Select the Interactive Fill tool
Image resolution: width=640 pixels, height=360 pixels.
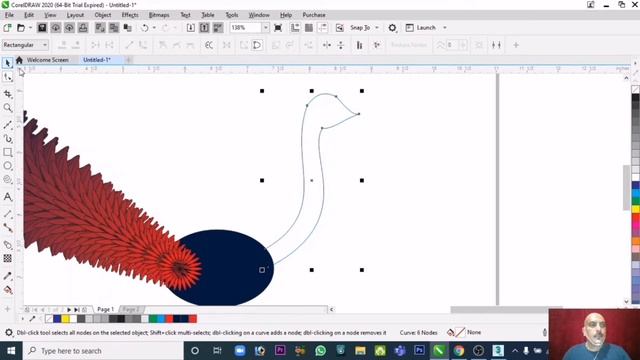pyautogui.click(x=7, y=290)
